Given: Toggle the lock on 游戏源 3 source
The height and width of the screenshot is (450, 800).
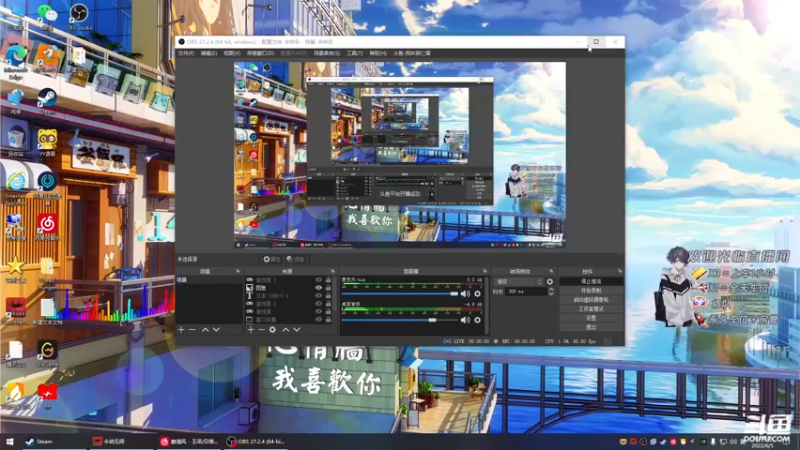Looking at the screenshot, I should [x=329, y=280].
